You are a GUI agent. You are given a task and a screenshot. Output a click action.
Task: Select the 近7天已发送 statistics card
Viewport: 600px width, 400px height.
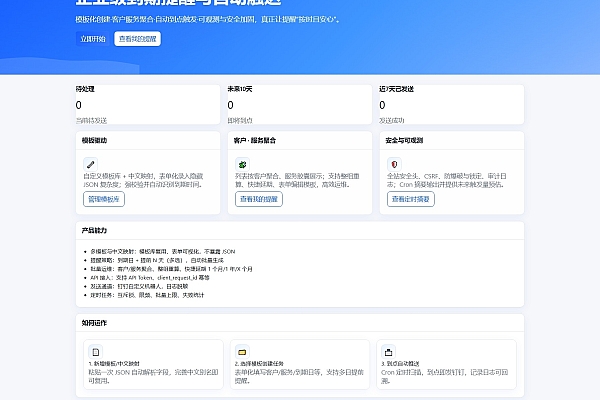click(x=450, y=104)
